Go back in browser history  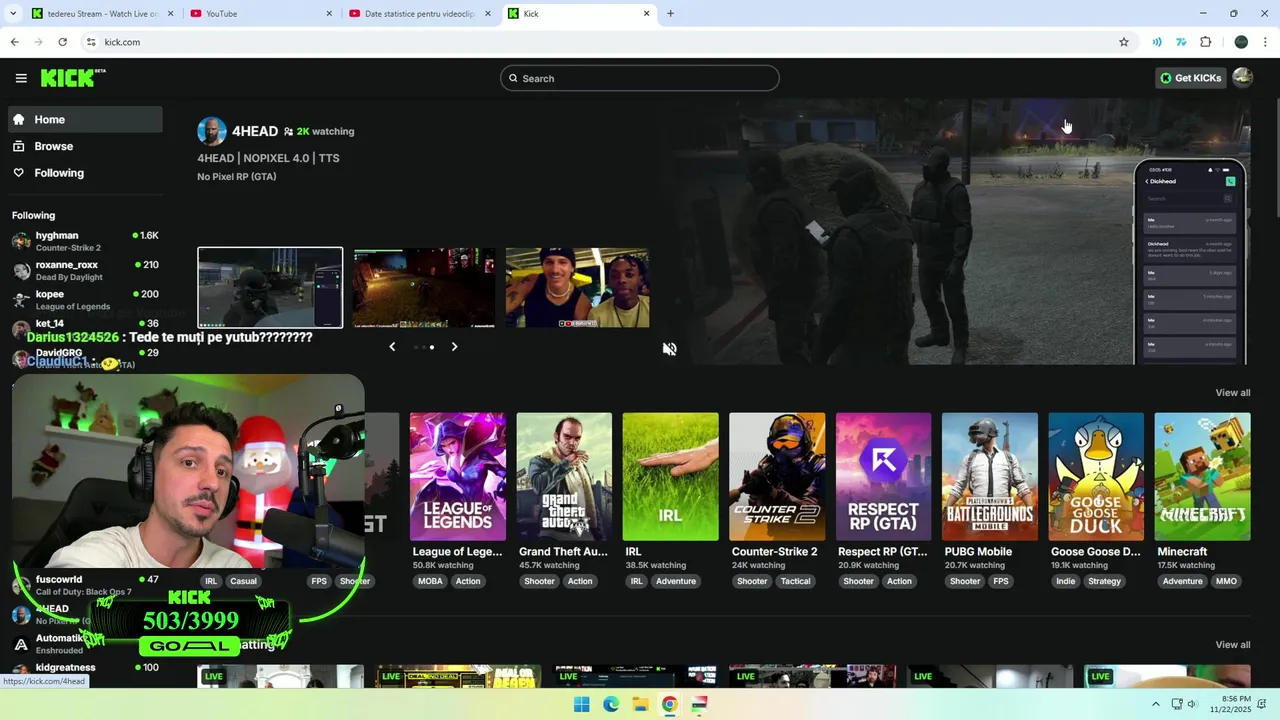14,42
